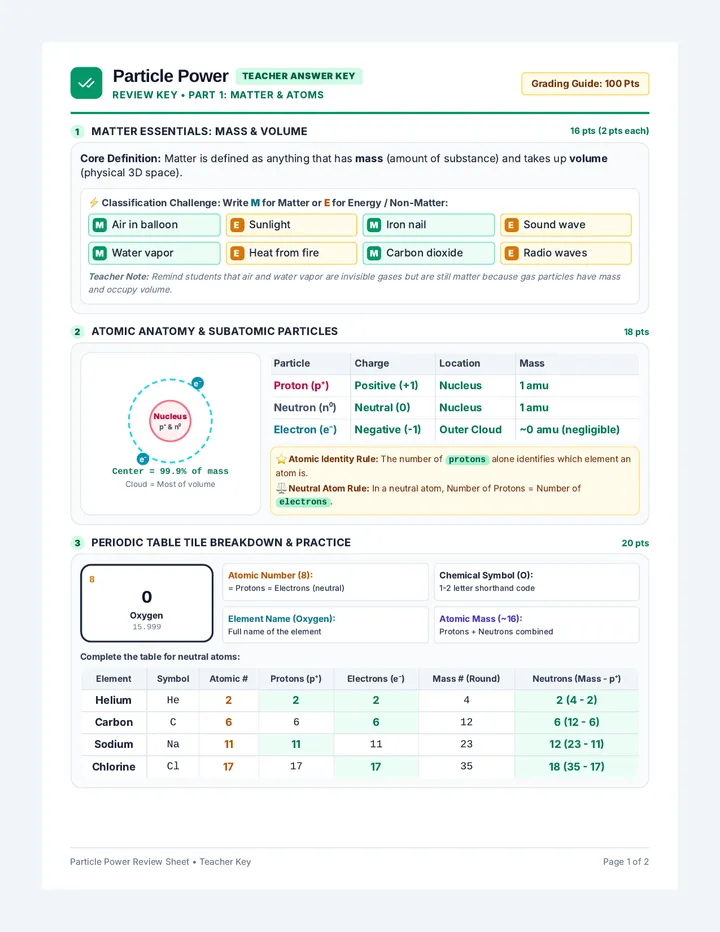Click the section 3 number badge
Viewport: 720px width, 932px height.
(77, 543)
